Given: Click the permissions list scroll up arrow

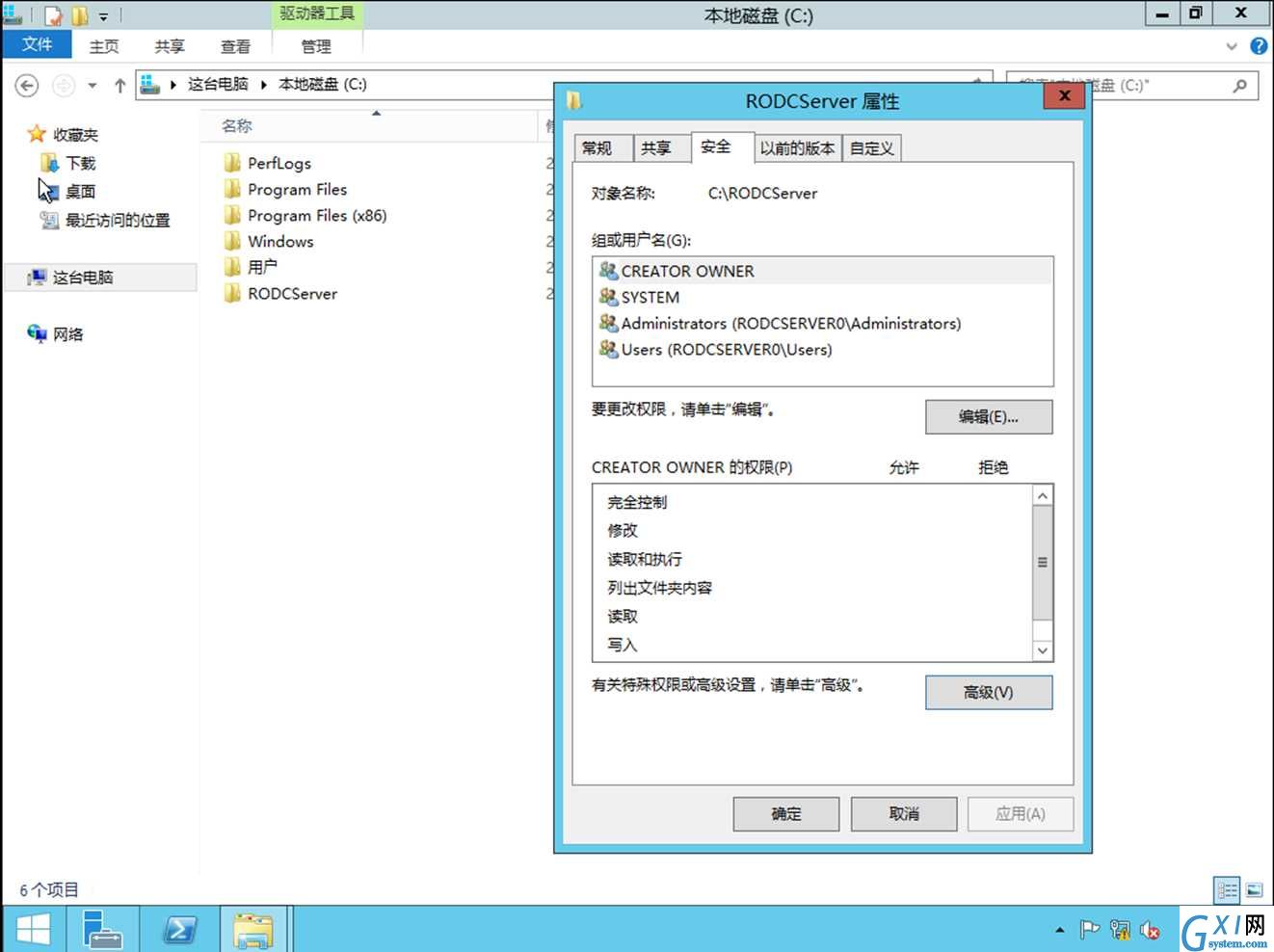Looking at the screenshot, I should [1043, 495].
